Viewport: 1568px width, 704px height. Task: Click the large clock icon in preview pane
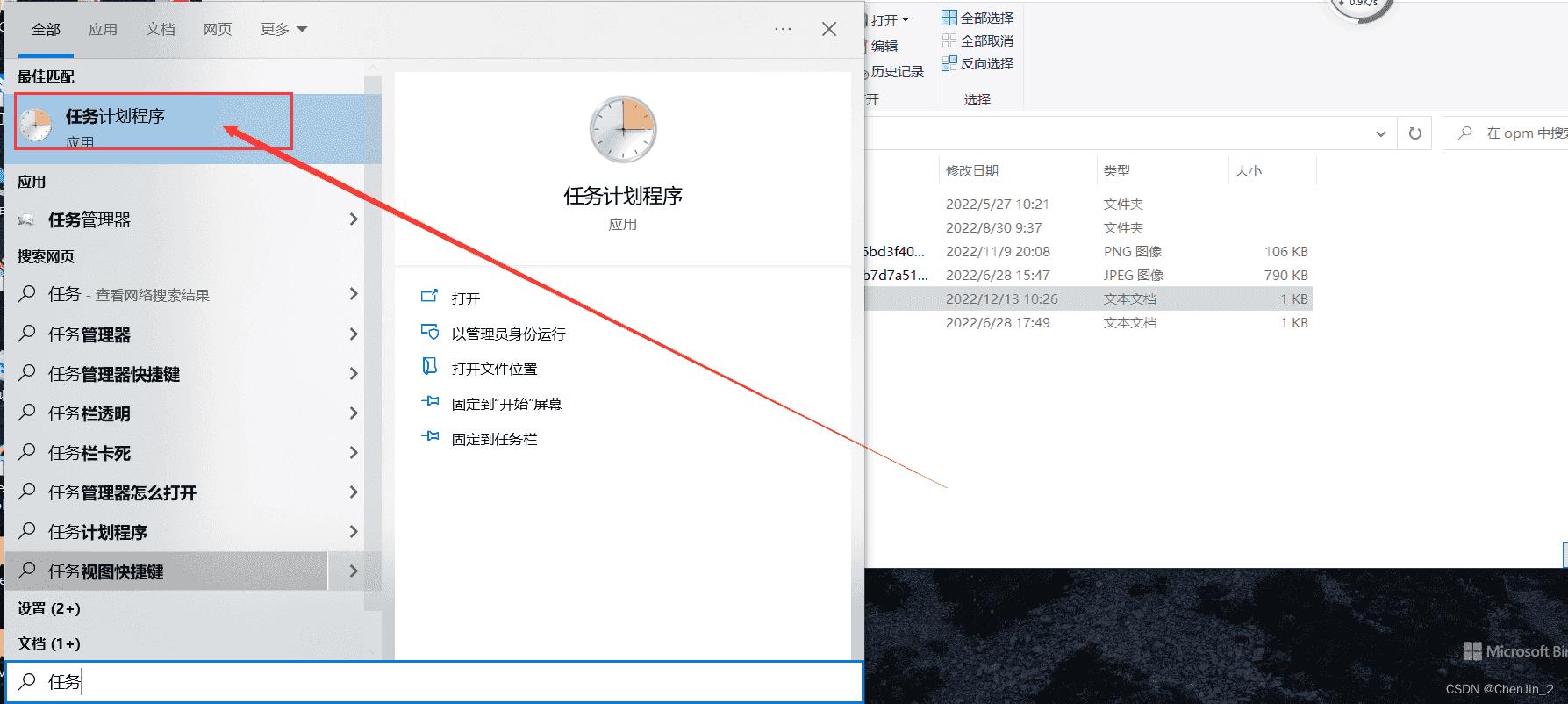(623, 130)
